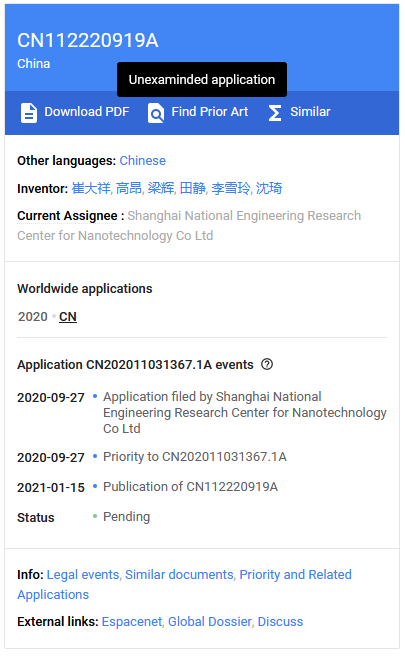The image size is (405, 659).
Task: Open inventor 高昂 link
Action: (129, 188)
